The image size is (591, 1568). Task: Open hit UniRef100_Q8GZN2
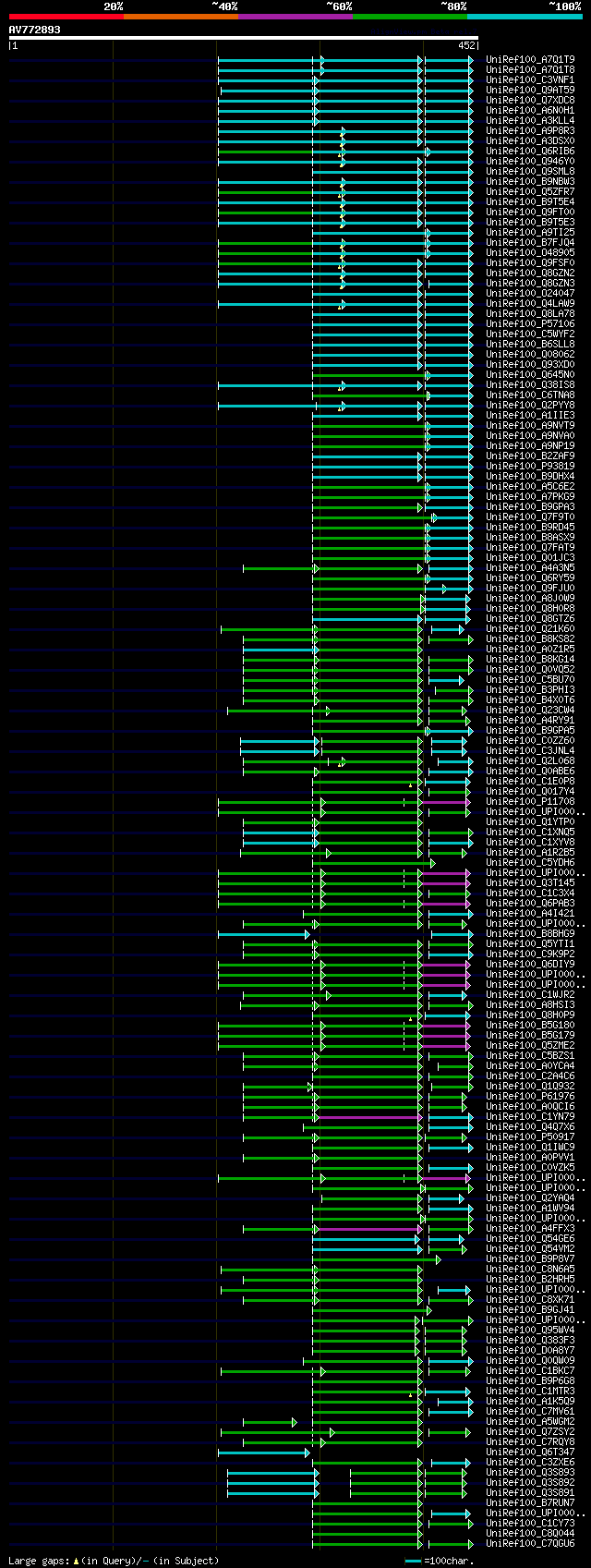coord(530,273)
